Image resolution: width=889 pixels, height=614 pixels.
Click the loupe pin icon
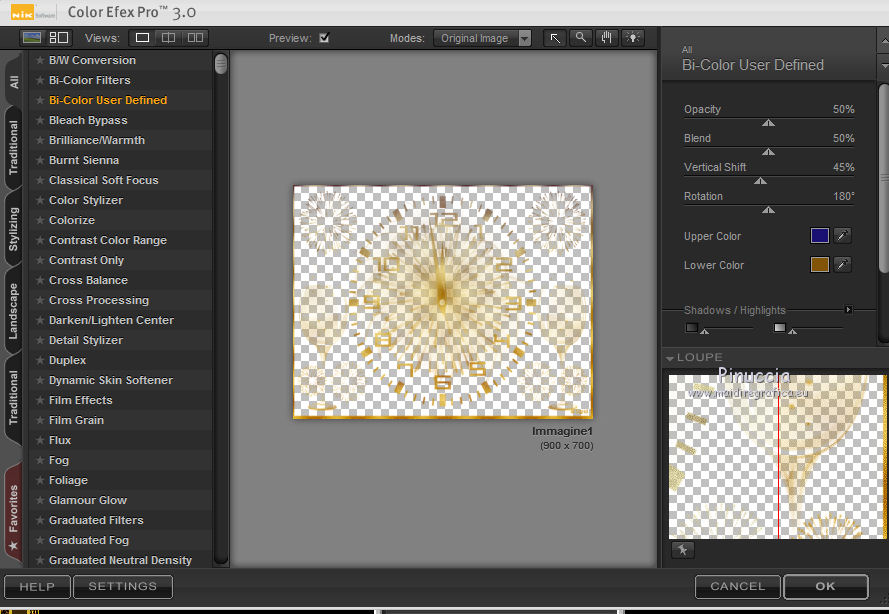(x=681, y=550)
